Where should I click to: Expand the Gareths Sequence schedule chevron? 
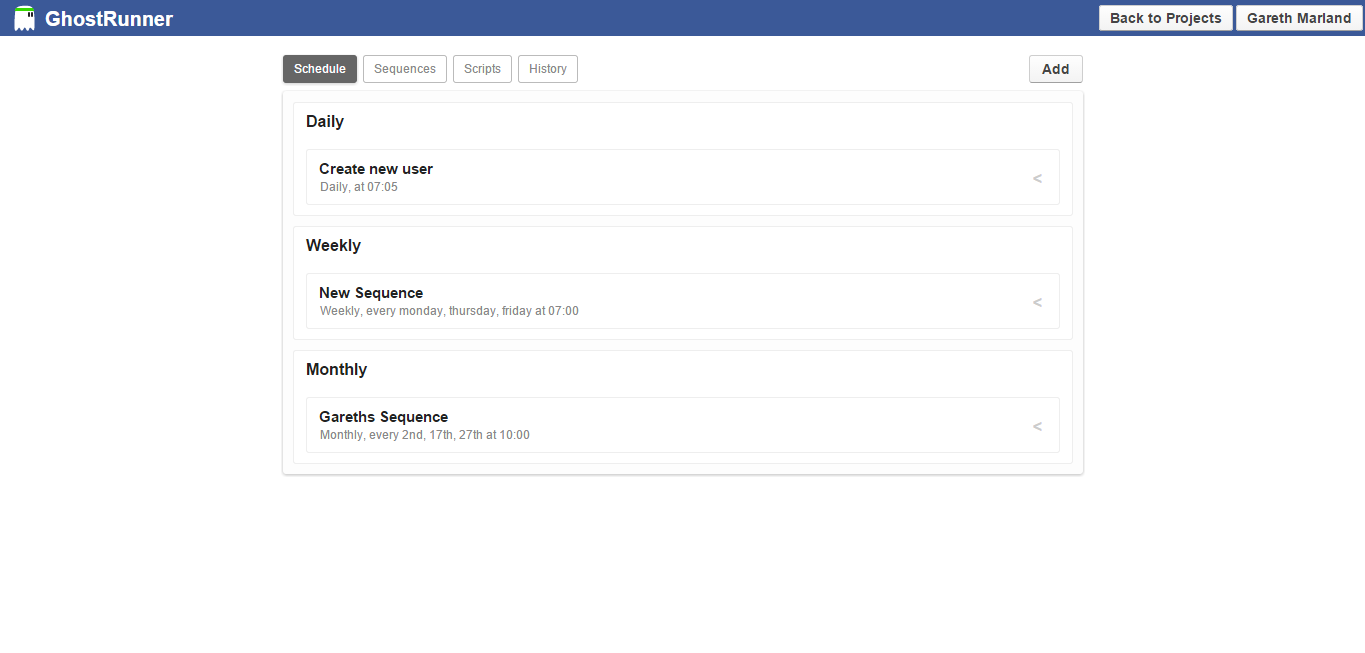pyautogui.click(x=1037, y=425)
